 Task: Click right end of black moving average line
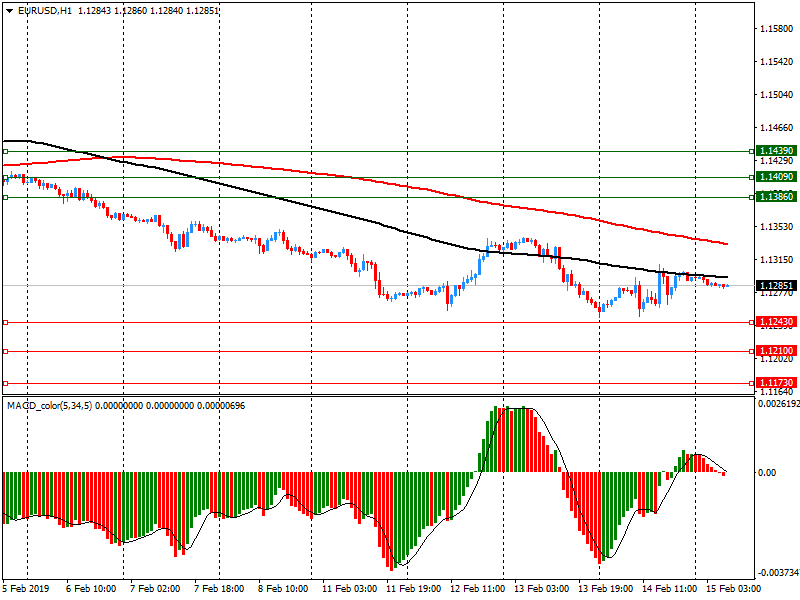coord(726,277)
